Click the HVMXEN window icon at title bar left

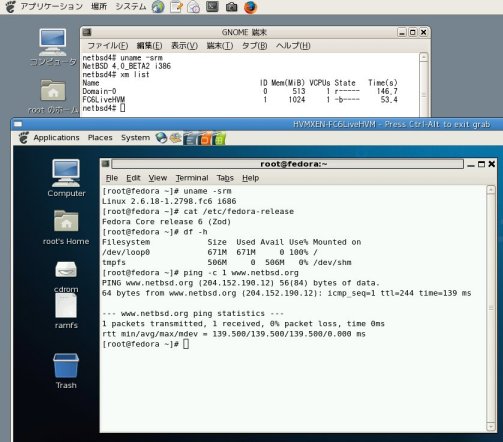click(x=18, y=124)
